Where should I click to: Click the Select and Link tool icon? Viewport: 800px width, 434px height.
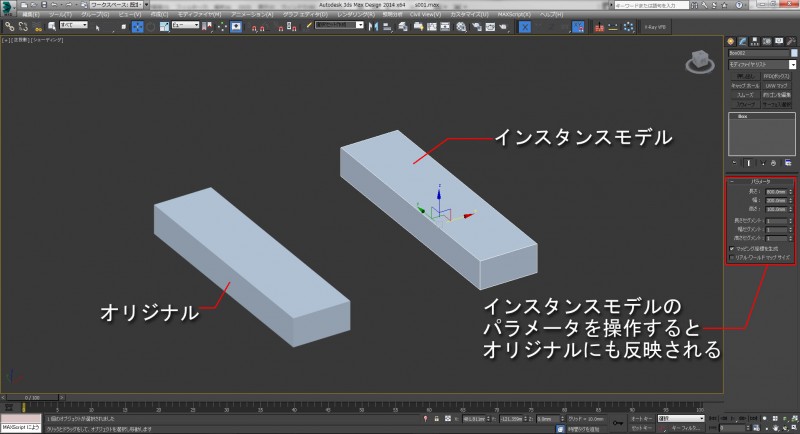7,26
